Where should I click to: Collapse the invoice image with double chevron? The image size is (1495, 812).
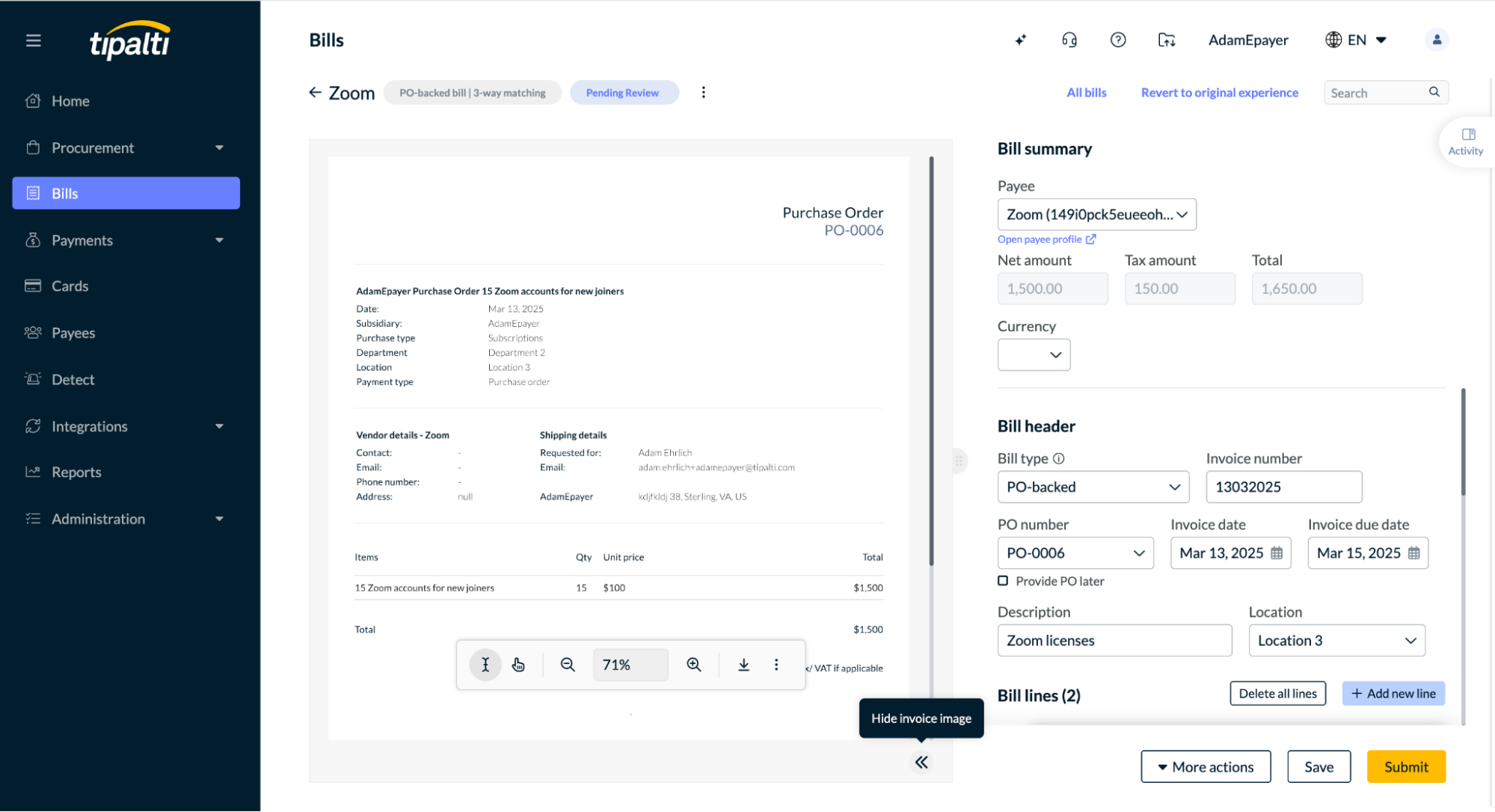(921, 763)
